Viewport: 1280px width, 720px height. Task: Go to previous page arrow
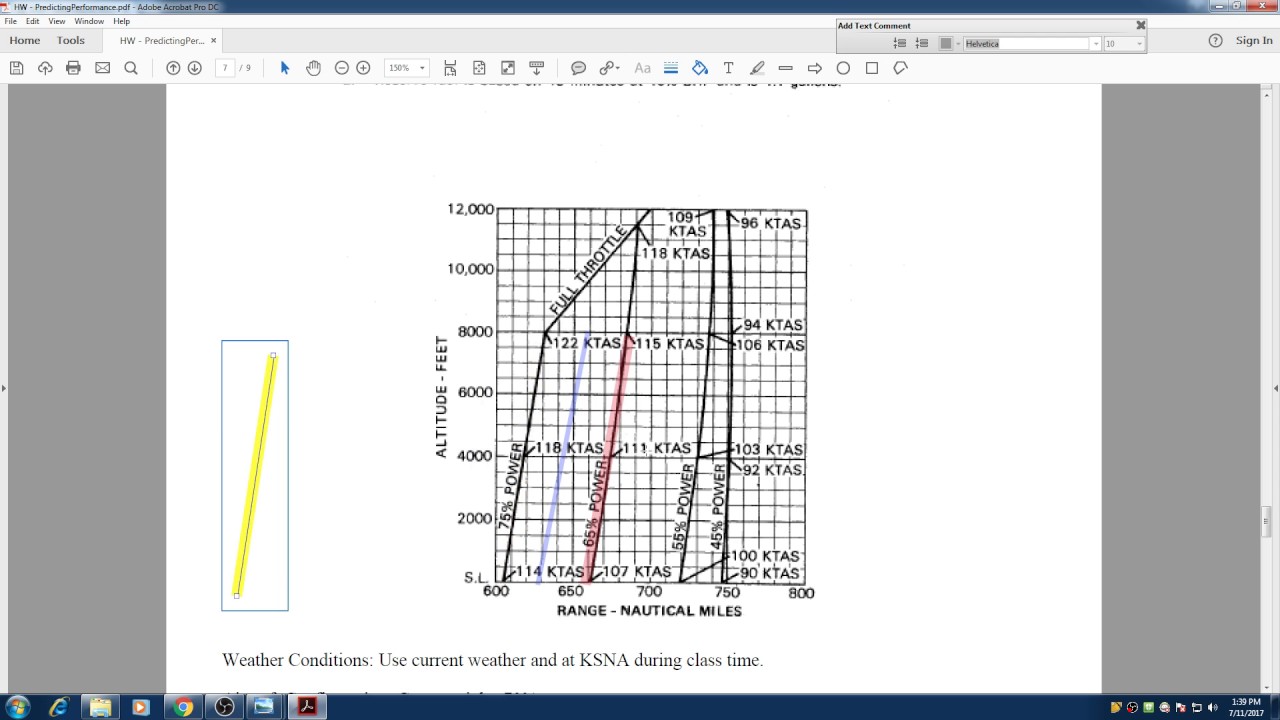click(173, 68)
